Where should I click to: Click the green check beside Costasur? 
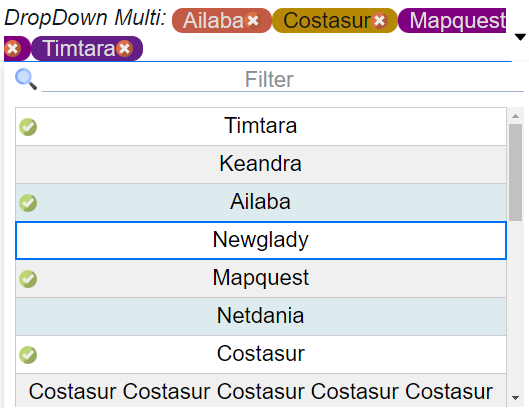point(28,355)
